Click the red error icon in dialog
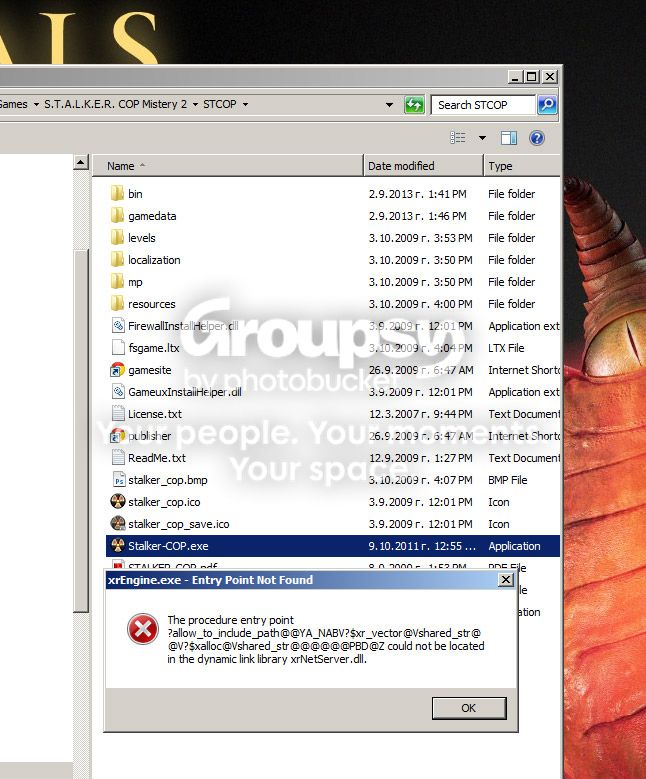This screenshot has width=646, height=779. coord(143,628)
